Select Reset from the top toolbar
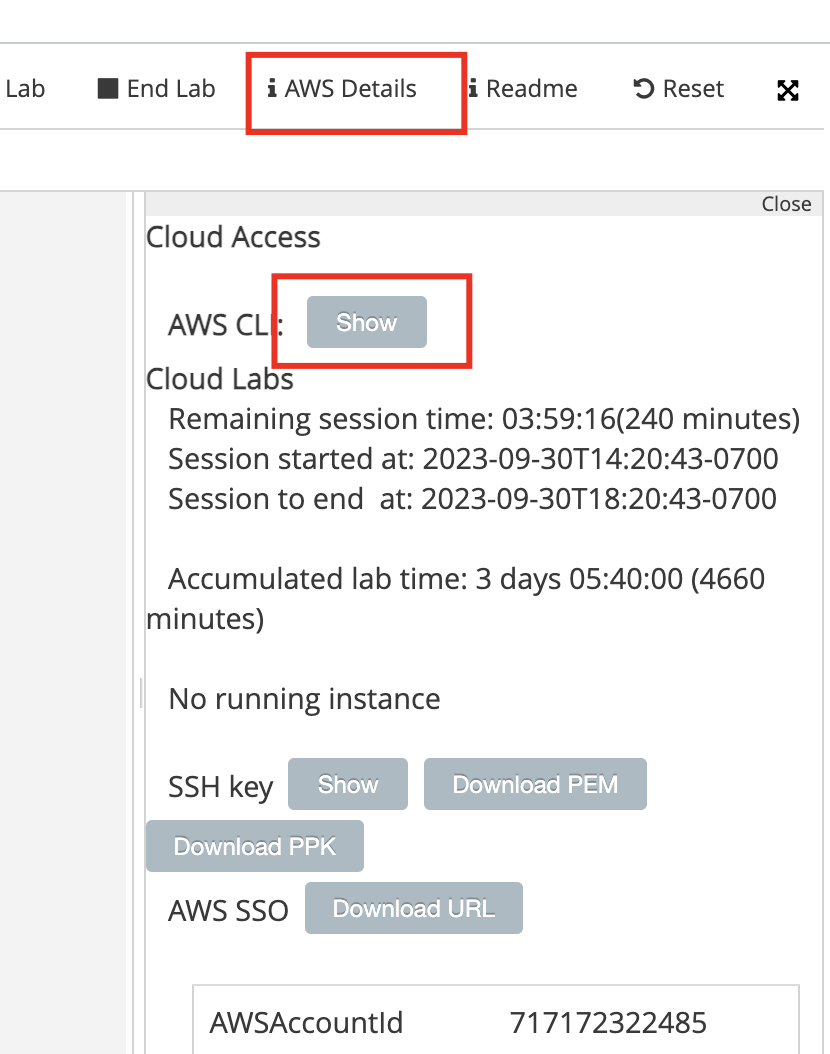830x1054 pixels. pos(677,88)
